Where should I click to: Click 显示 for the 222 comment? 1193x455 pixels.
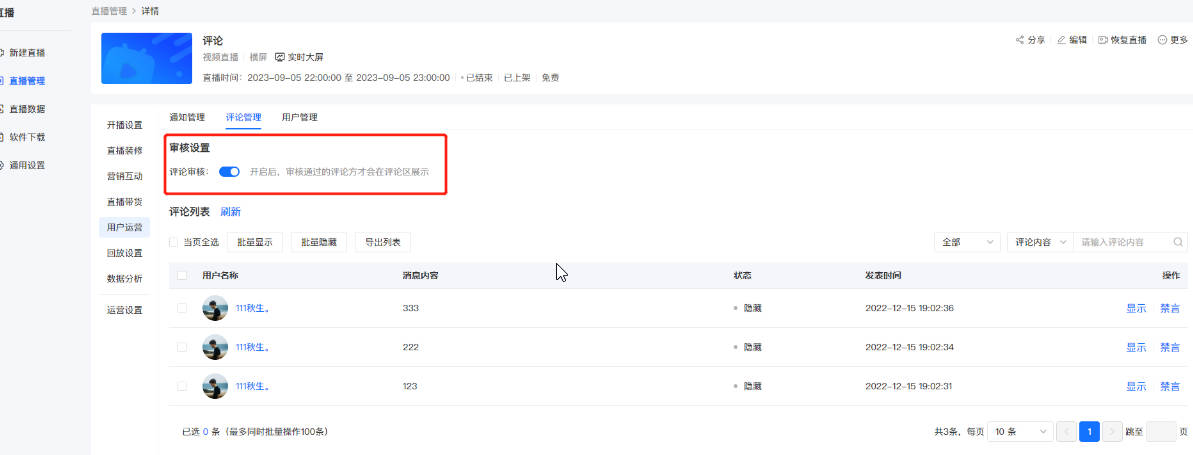coord(1136,347)
